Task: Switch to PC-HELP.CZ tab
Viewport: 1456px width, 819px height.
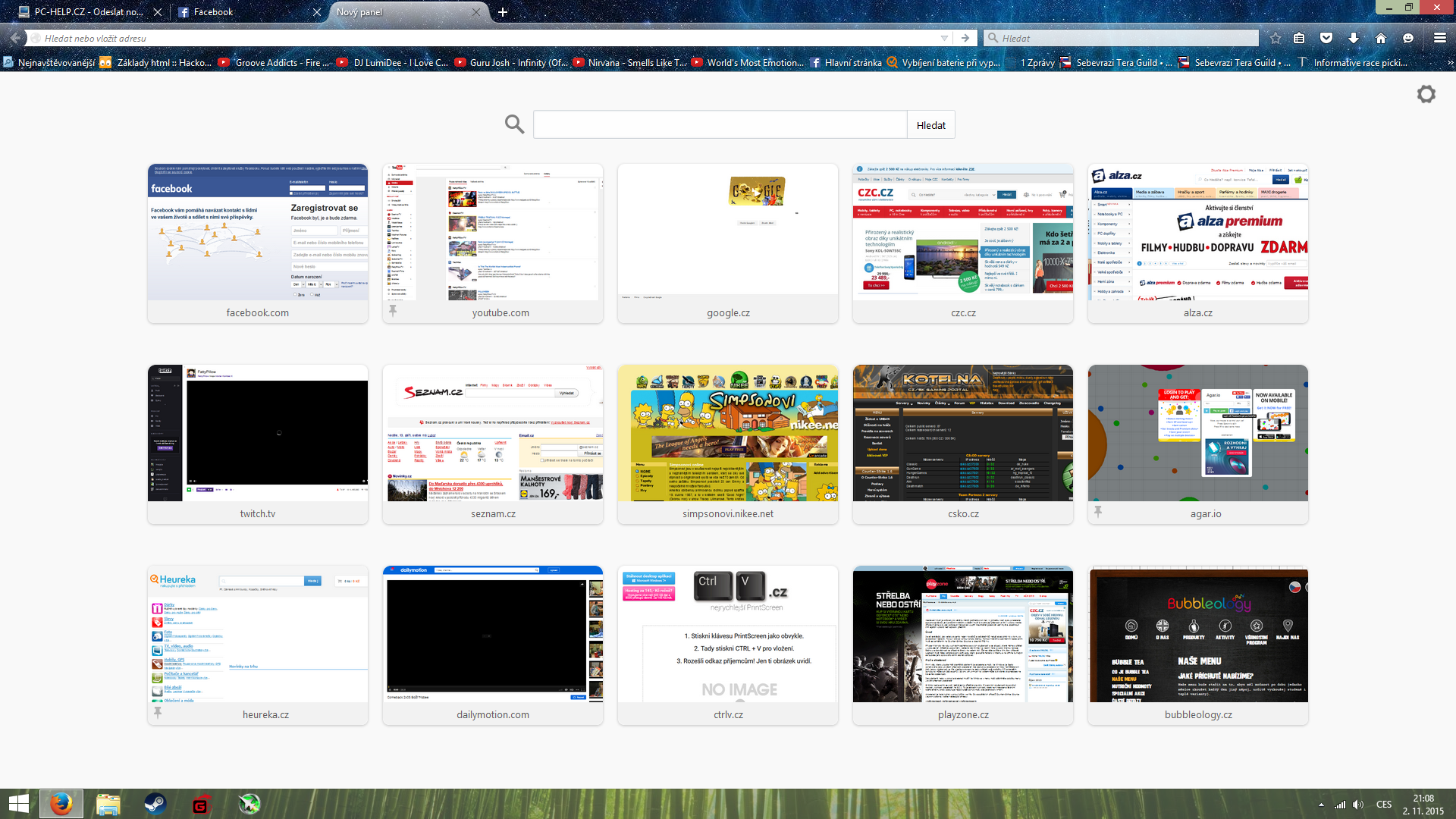Action: pyautogui.click(x=87, y=12)
